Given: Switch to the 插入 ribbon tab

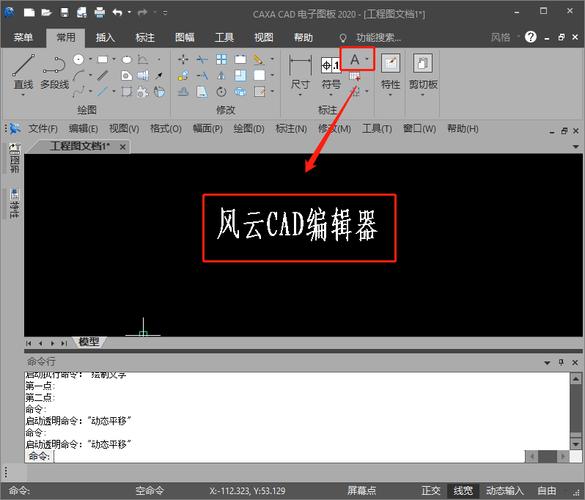Looking at the screenshot, I should 105,37.
